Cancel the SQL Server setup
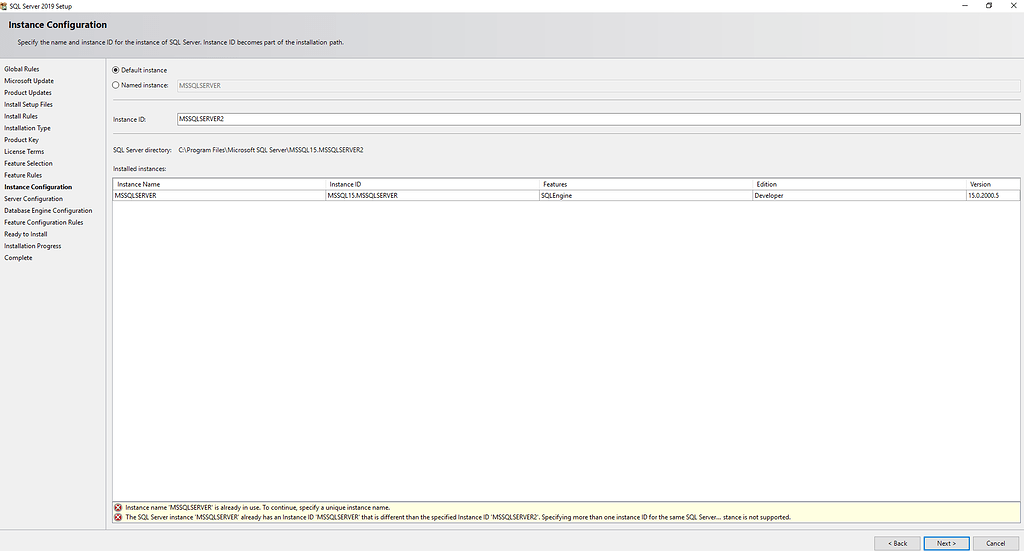The width and height of the screenshot is (1024, 551). pyautogui.click(x=995, y=543)
